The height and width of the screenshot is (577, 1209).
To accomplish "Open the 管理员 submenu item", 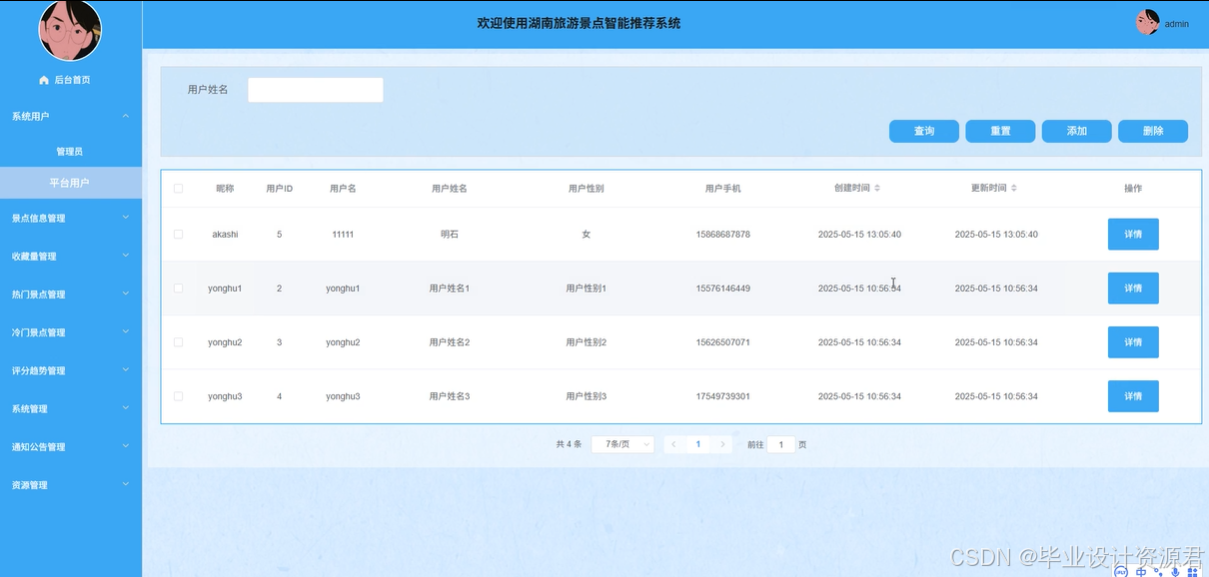I will click(x=70, y=152).
